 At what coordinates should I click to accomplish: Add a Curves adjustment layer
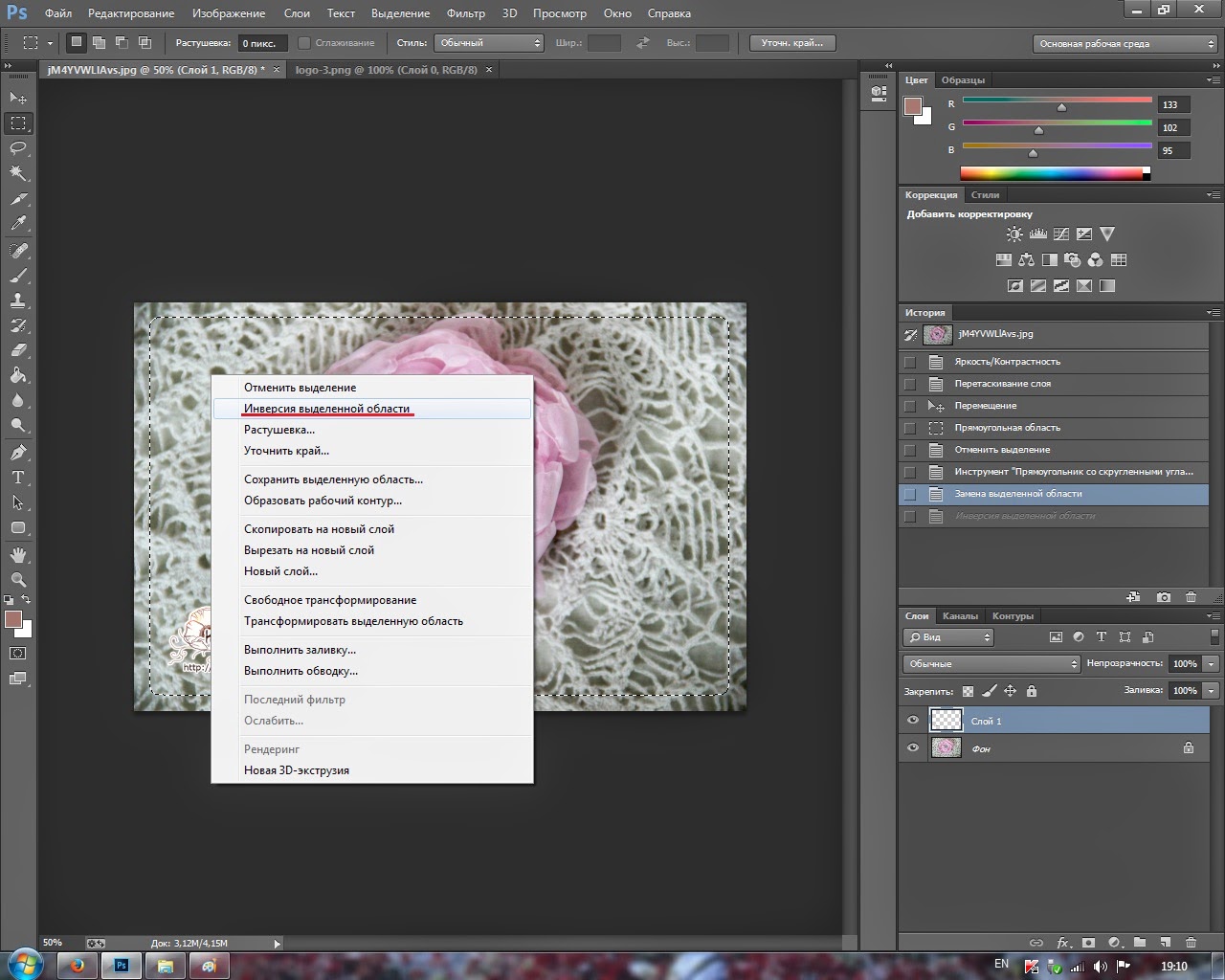click(x=1061, y=234)
